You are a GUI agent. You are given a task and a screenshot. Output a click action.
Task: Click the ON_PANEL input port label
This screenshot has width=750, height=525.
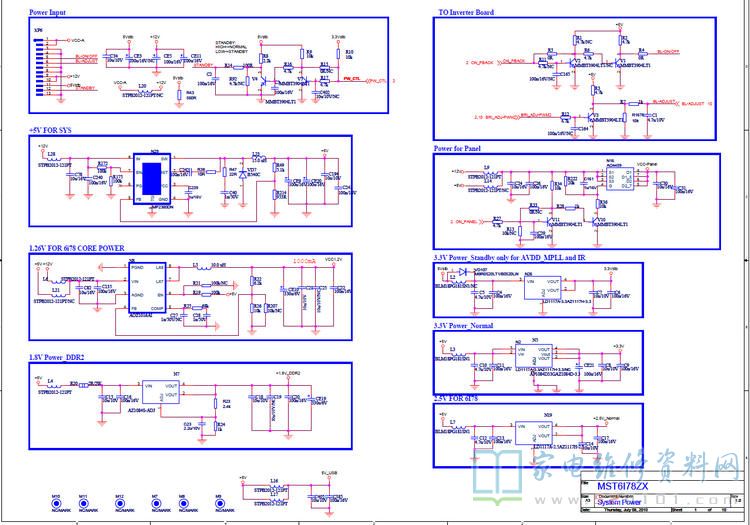tap(467, 221)
